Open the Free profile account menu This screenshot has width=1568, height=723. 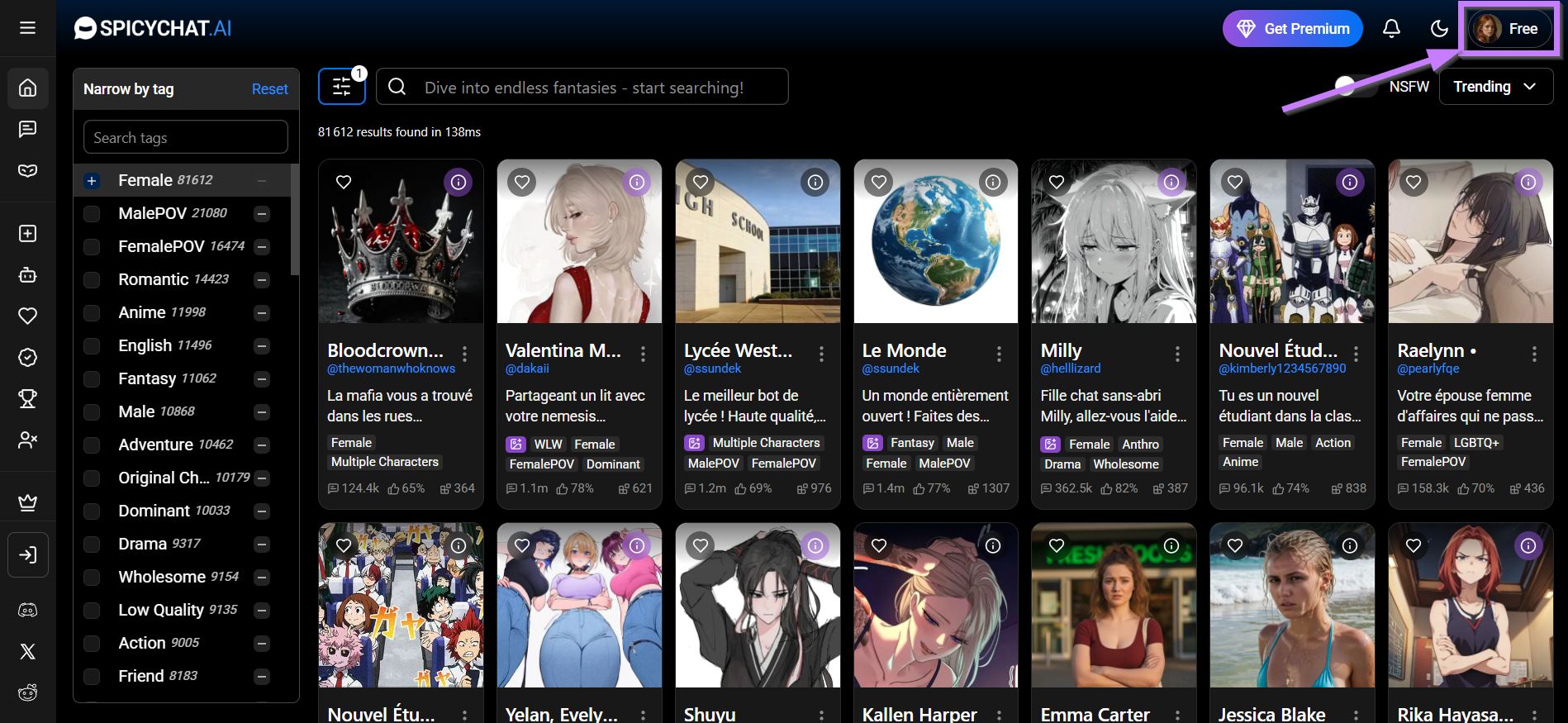click(1509, 29)
